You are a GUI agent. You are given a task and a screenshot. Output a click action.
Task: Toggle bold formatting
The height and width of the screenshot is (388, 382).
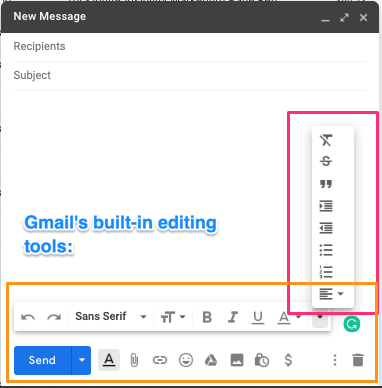point(207,317)
